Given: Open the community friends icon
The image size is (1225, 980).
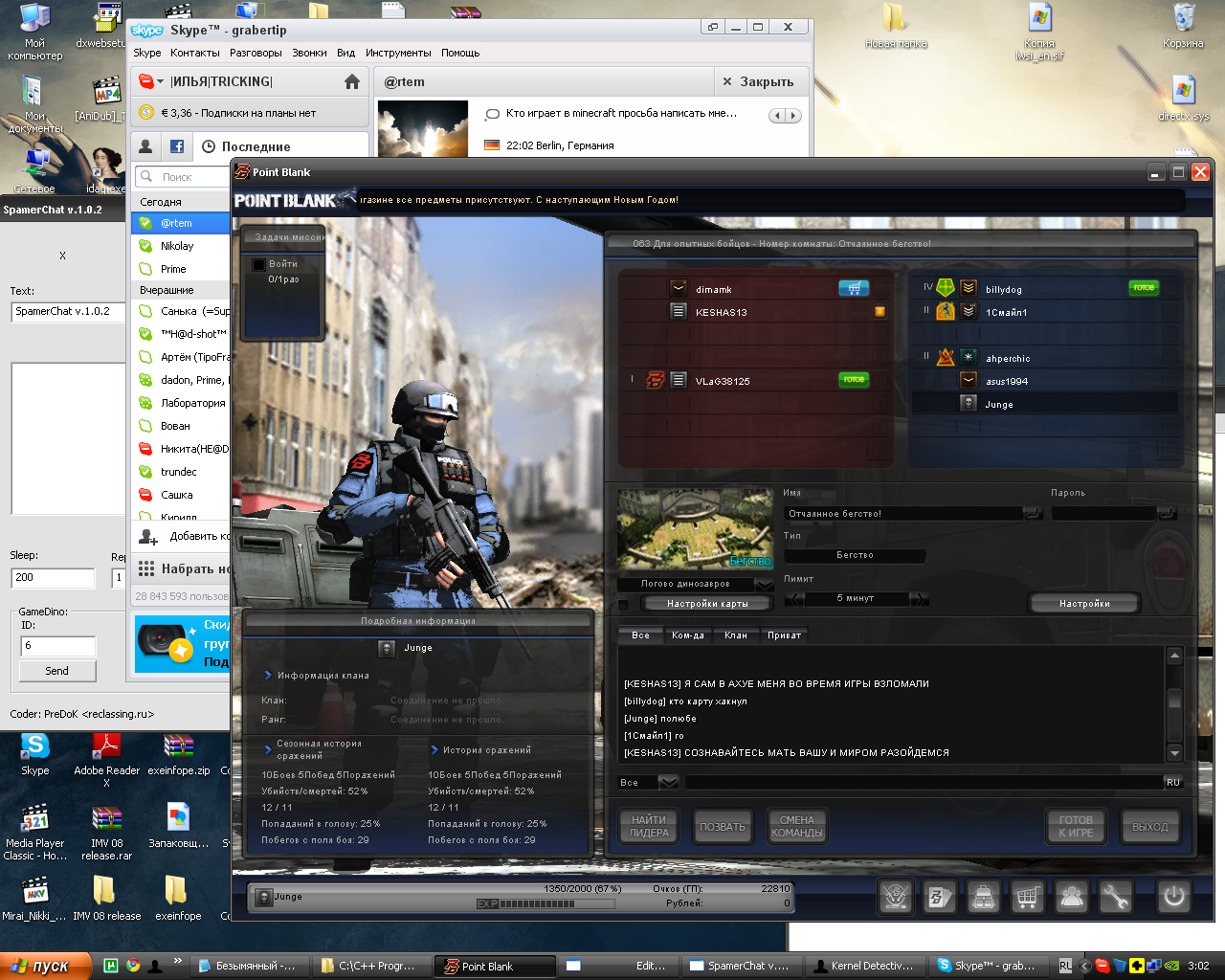Looking at the screenshot, I should [x=1072, y=897].
